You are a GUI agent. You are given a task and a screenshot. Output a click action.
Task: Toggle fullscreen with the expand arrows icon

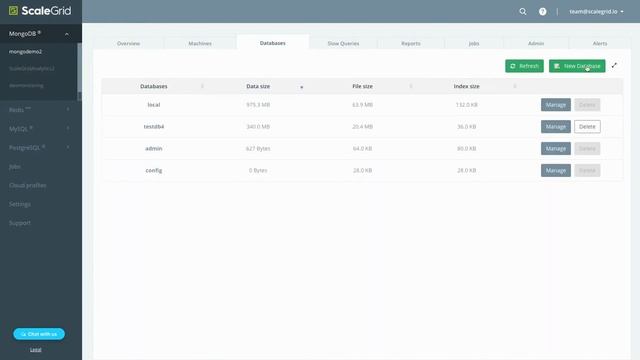coord(614,65)
